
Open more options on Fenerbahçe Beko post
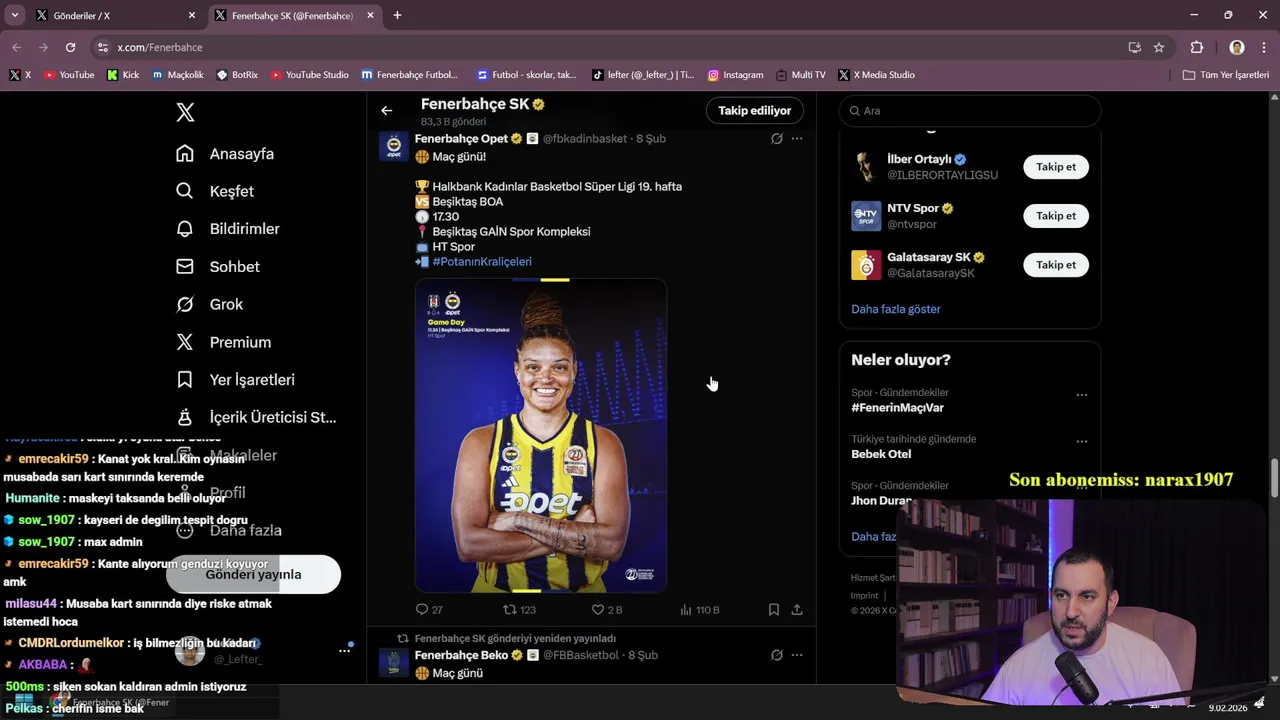click(797, 655)
